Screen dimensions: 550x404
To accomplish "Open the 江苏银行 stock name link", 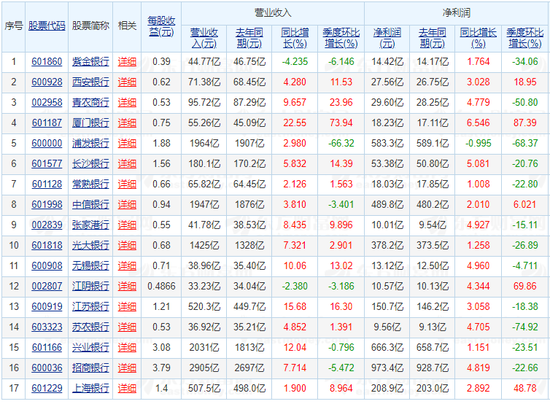I will (x=90, y=307).
